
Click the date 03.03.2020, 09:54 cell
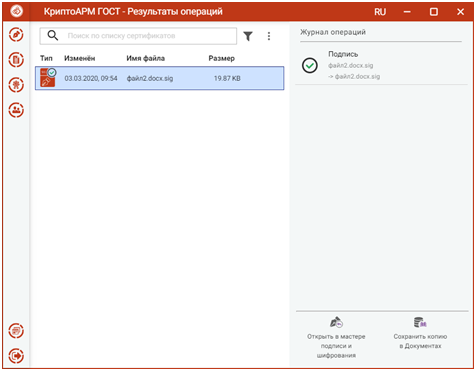click(x=91, y=78)
